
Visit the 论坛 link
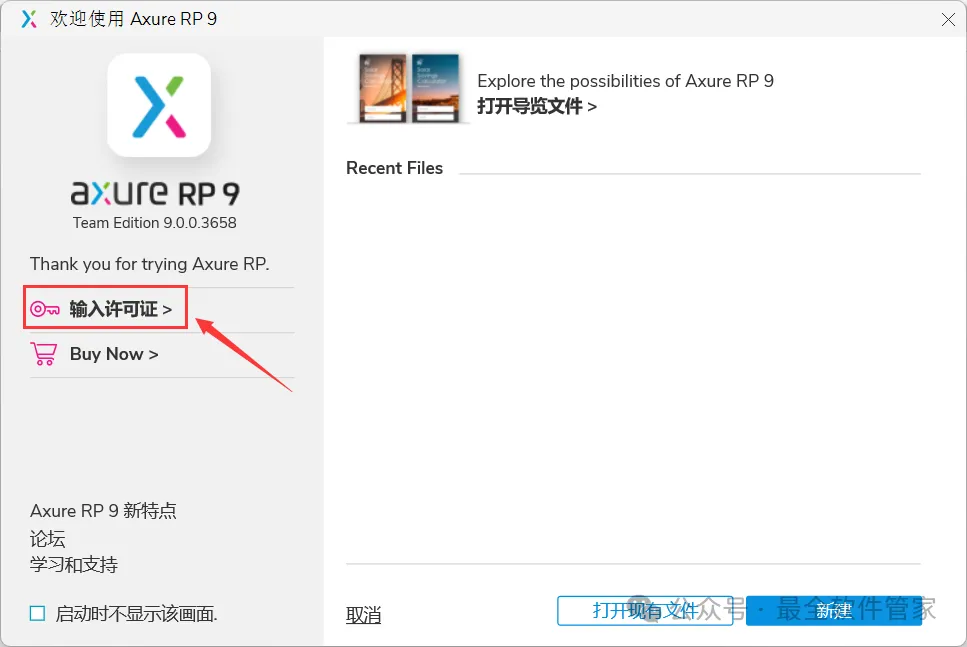pos(47,538)
